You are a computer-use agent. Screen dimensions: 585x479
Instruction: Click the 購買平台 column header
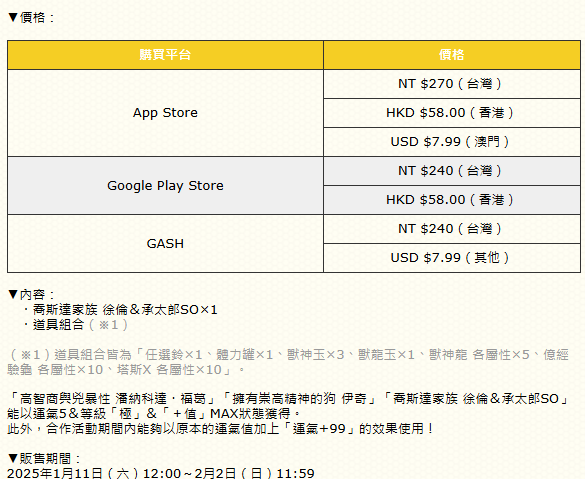tap(165, 55)
